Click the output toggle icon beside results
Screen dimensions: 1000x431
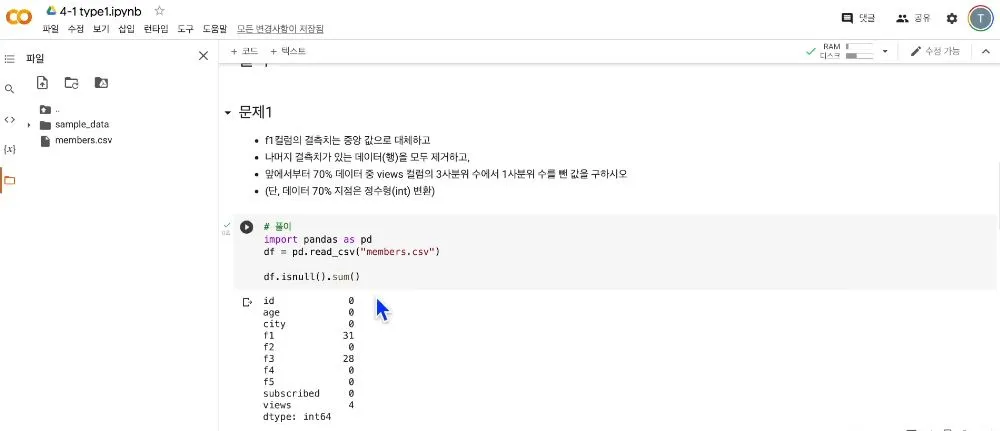point(247,302)
